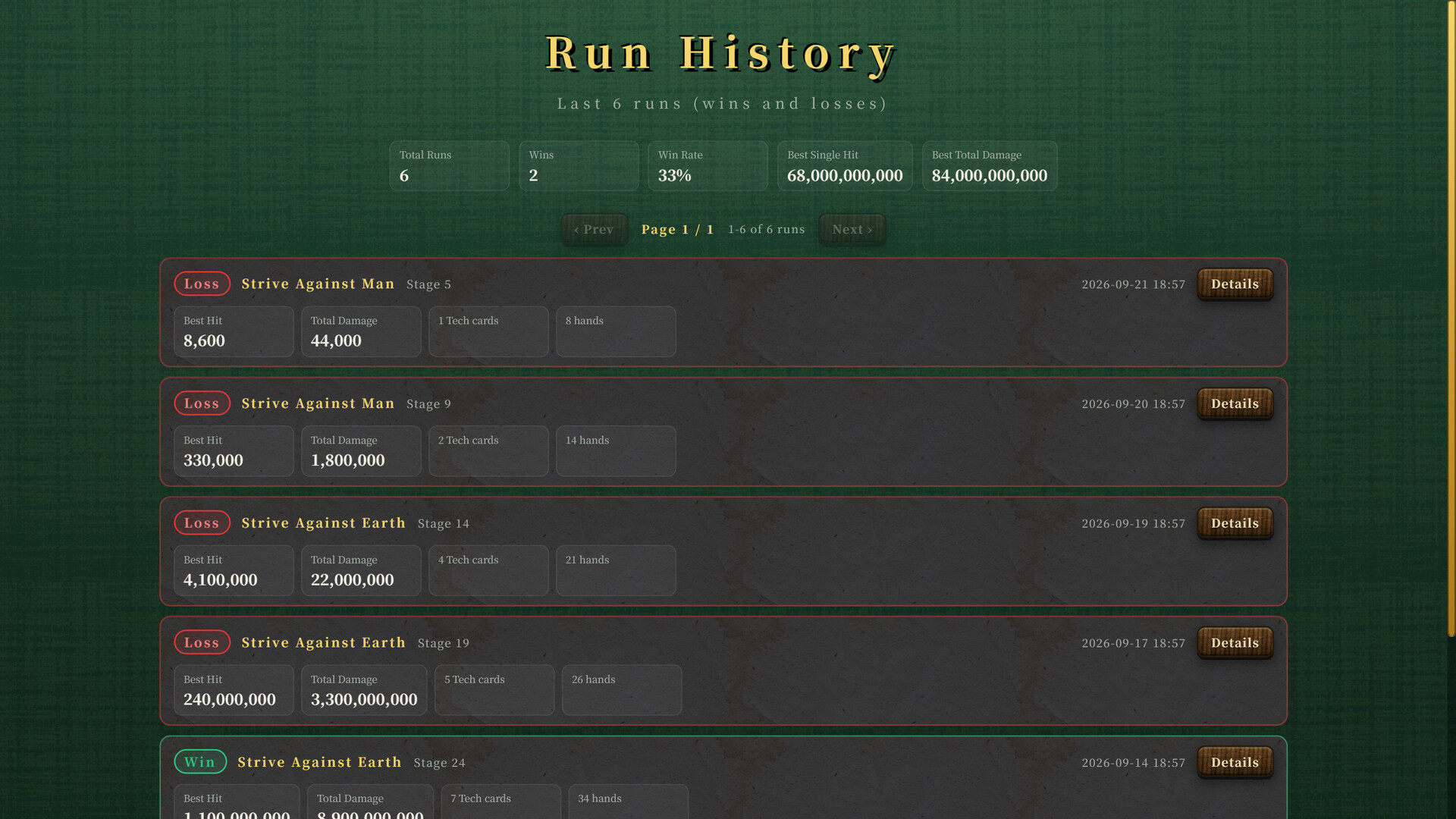1456x819 pixels.
Task: Click the '4 Tech cards' tile
Action: tap(488, 570)
